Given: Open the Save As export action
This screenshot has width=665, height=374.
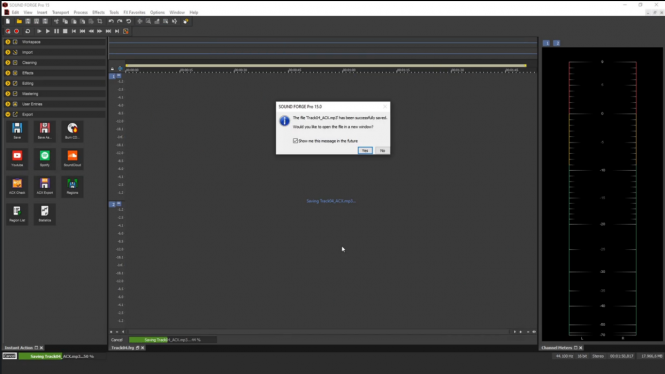Looking at the screenshot, I should [45, 131].
